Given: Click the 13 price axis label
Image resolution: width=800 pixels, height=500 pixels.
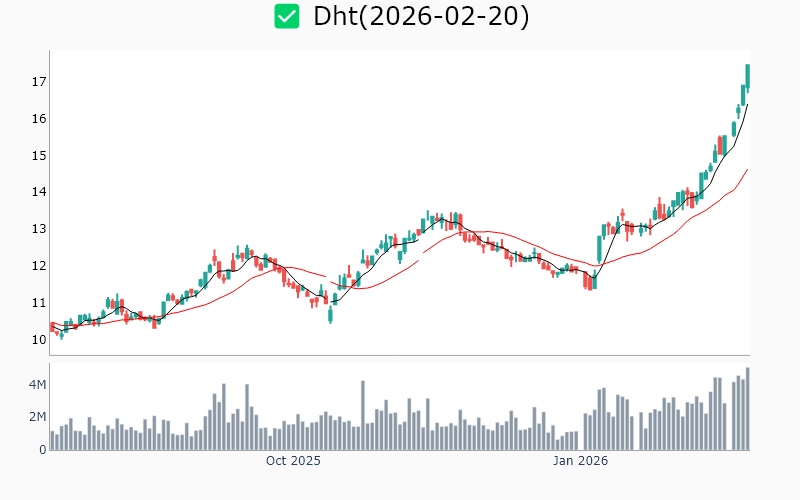Looking at the screenshot, I should click(38, 229).
